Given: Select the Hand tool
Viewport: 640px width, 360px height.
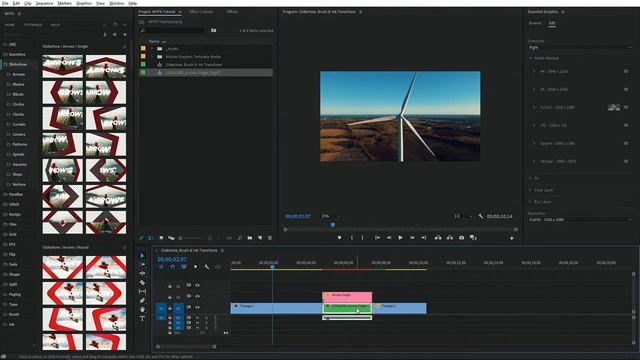Looking at the screenshot, I should (142, 309).
